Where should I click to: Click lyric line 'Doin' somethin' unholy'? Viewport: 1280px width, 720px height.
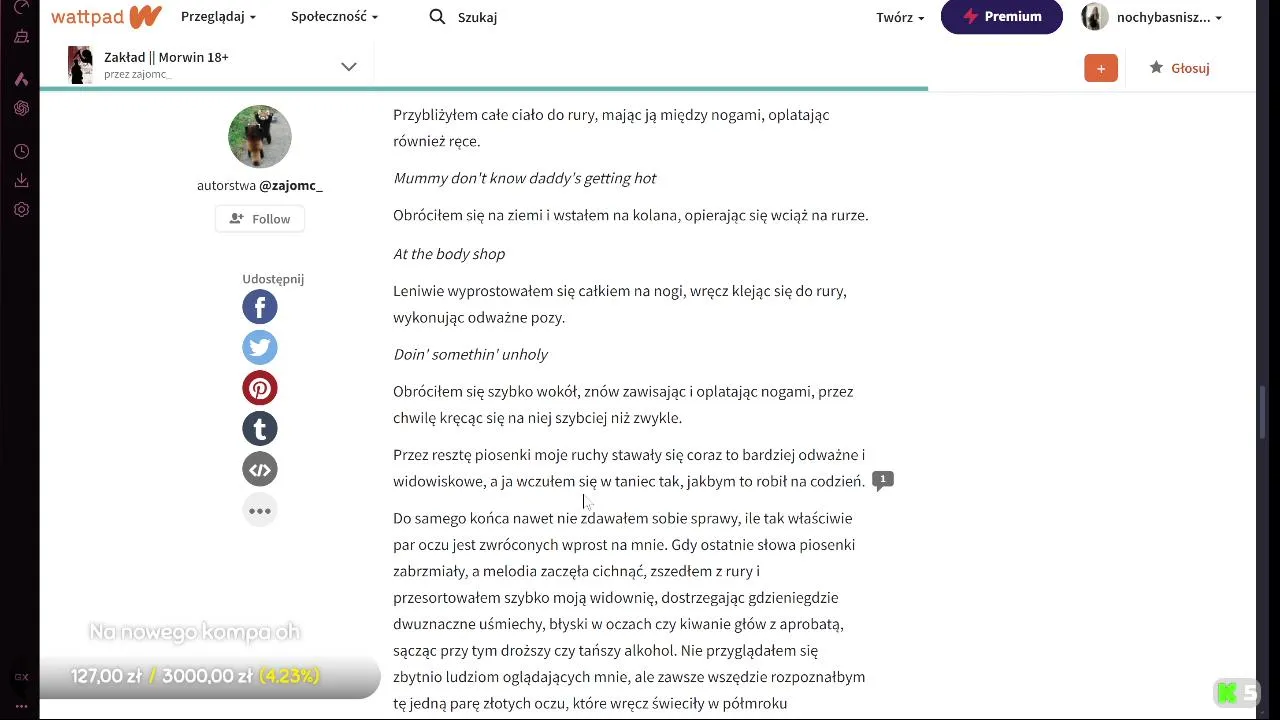tap(470, 355)
